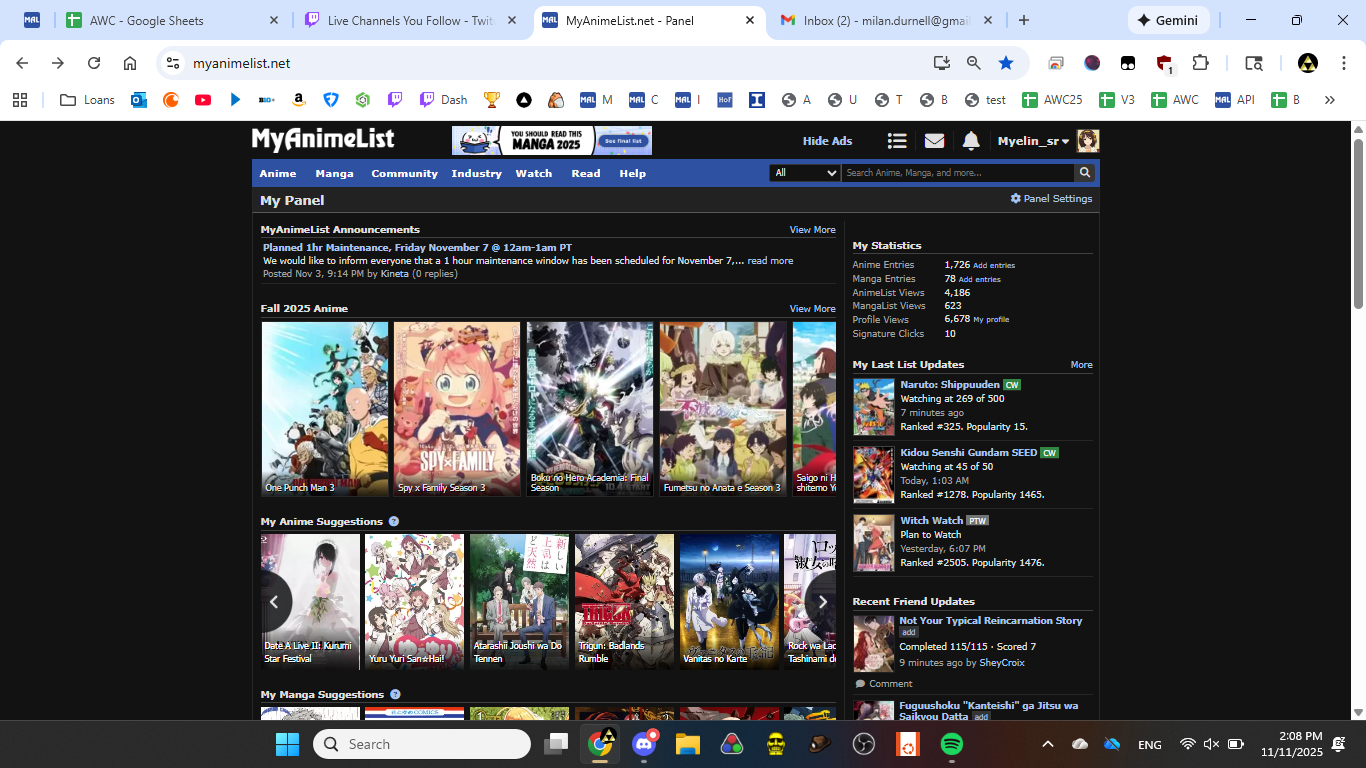Screen dimensions: 1366x768
Task: Expand the Myelin_sr user dropdown
Action: click(x=1034, y=141)
